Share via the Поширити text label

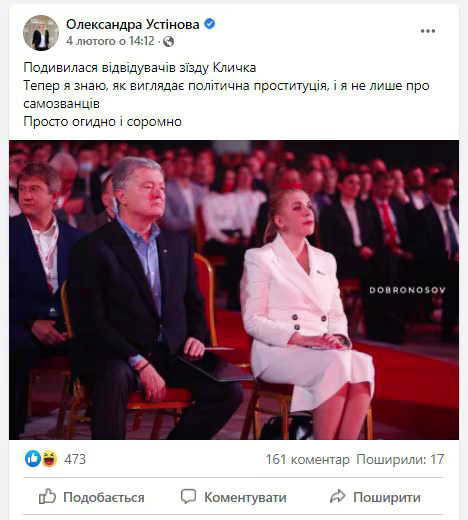(x=387, y=497)
